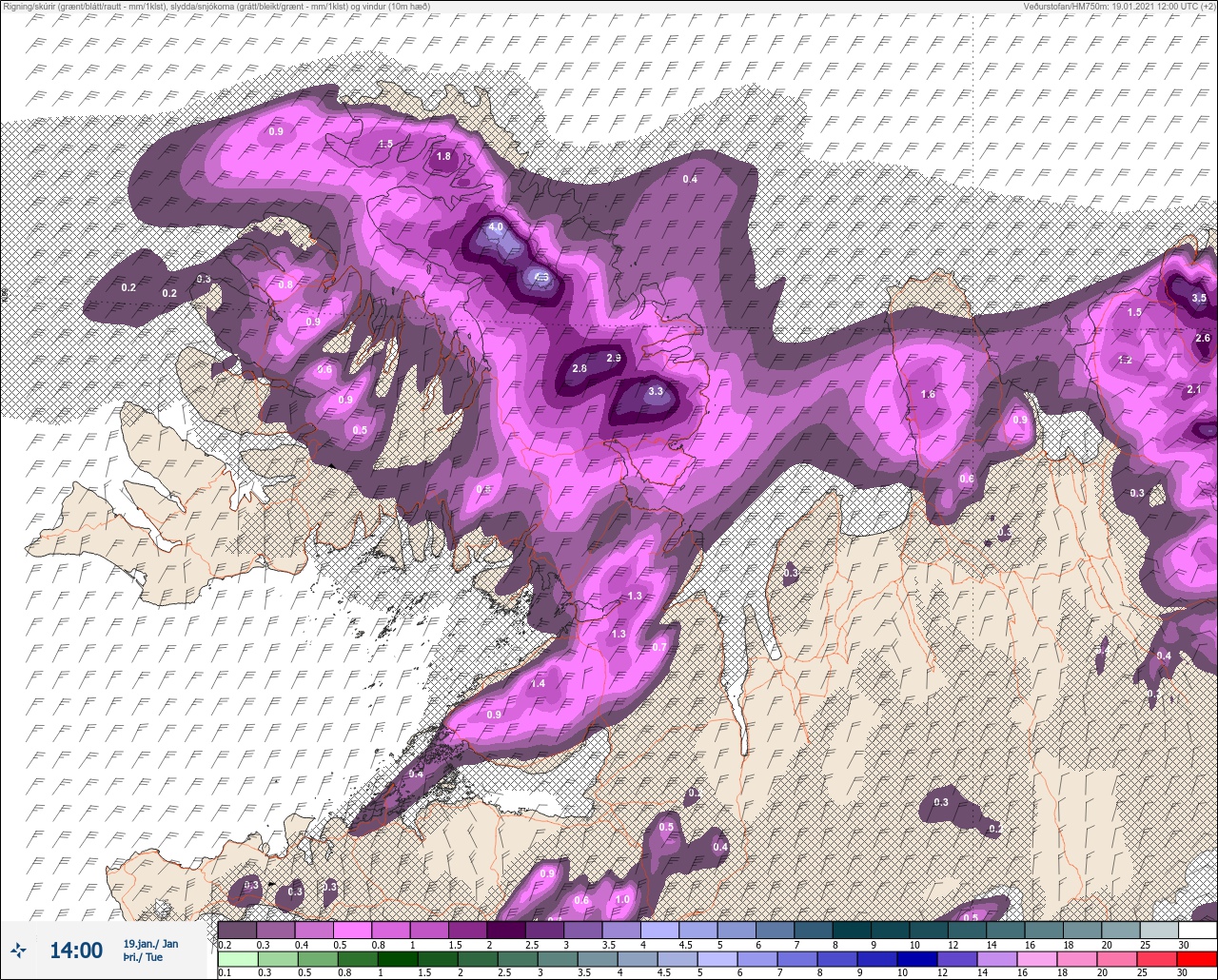The height and width of the screenshot is (980, 1218).
Task: Select the bright red 30 swatch, bottom legend row
Action: (x=1196, y=958)
